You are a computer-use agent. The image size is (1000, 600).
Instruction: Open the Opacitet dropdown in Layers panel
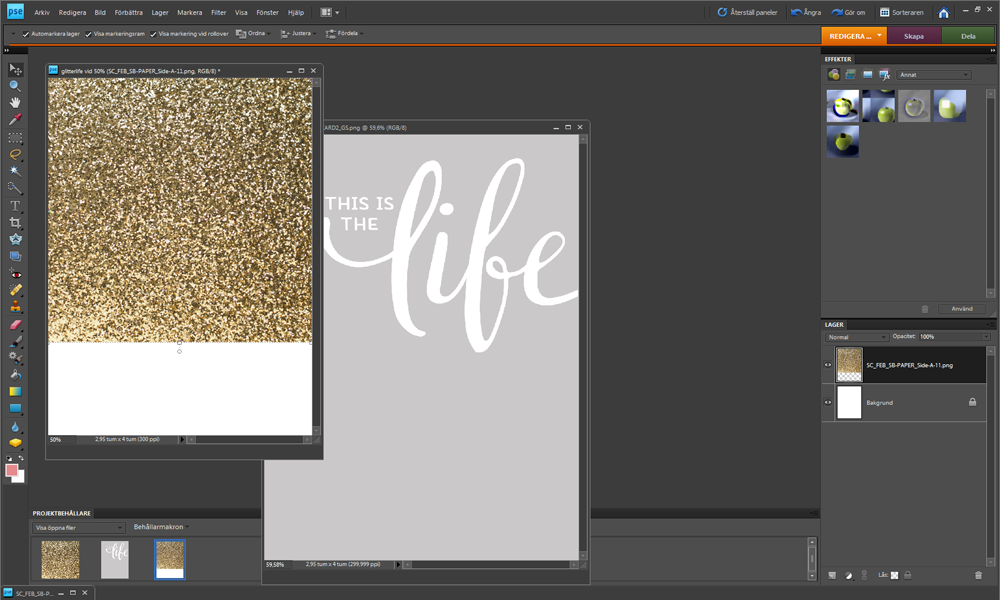985,337
